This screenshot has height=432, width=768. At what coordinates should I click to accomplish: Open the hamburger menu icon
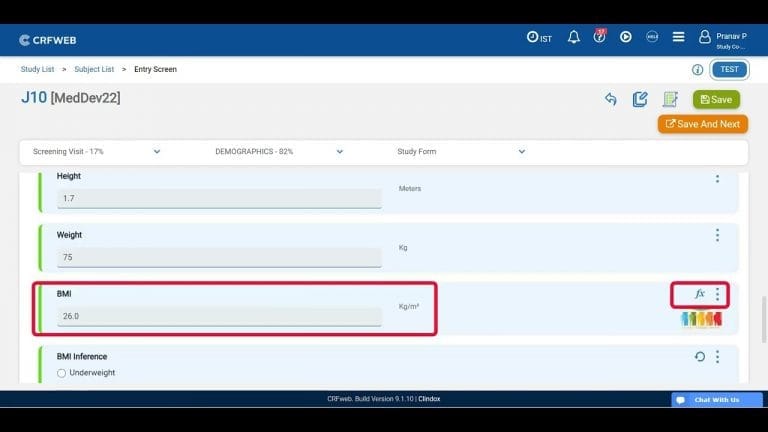click(678, 37)
